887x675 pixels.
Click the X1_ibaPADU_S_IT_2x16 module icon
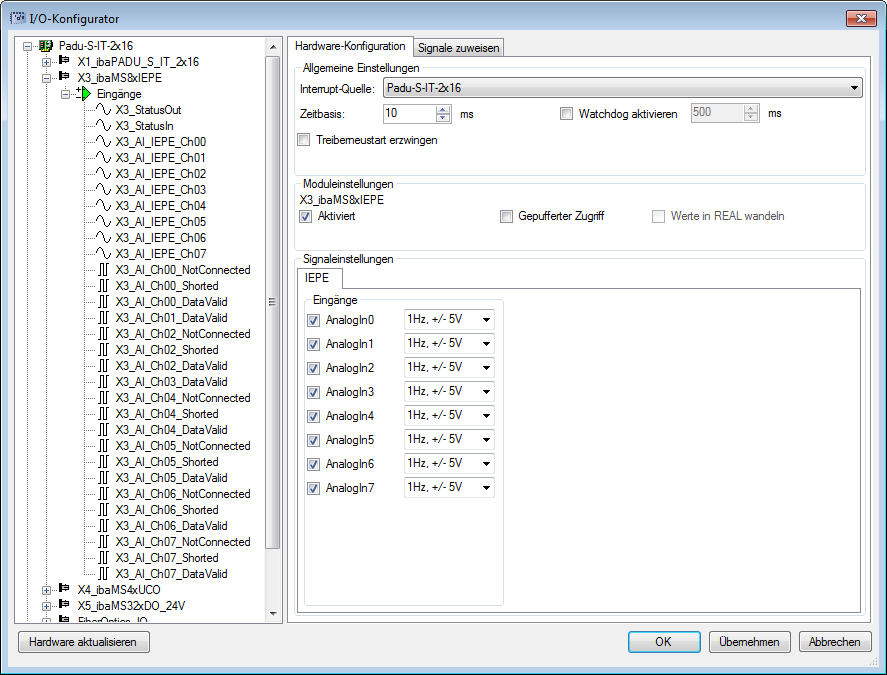click(x=64, y=62)
